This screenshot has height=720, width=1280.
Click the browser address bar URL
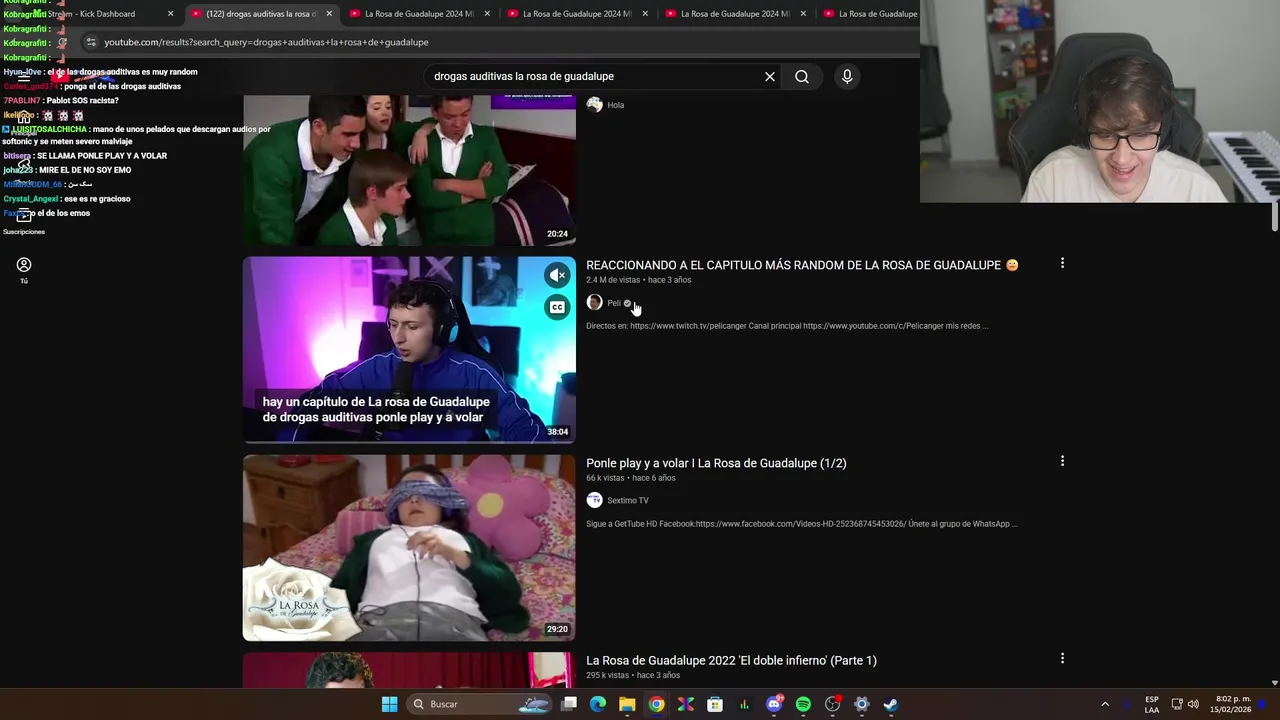[266, 42]
